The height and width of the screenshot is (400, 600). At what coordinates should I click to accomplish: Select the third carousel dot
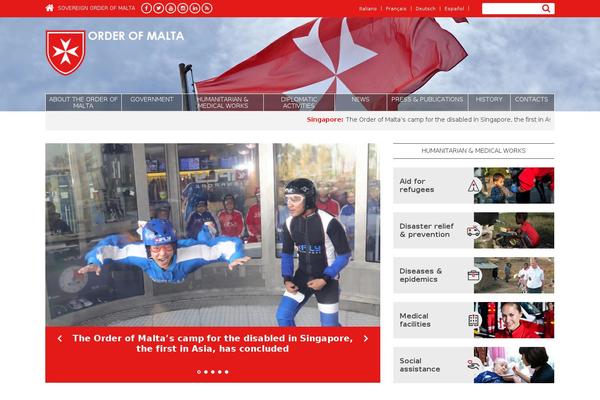(x=213, y=372)
